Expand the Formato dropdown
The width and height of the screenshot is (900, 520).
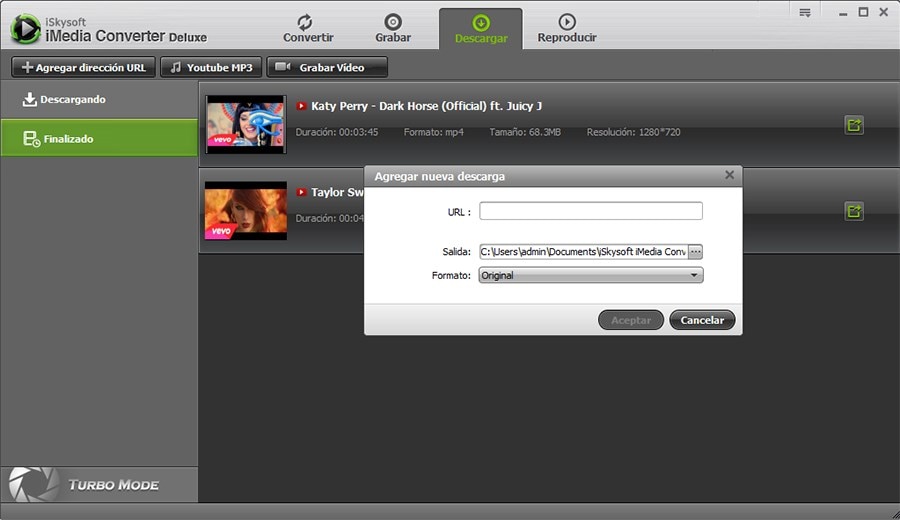pos(591,275)
